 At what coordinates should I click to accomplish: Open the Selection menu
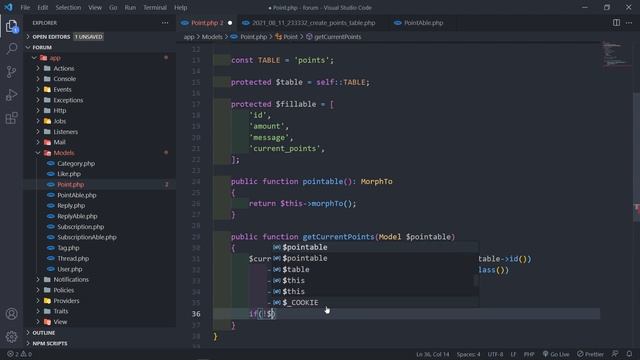(x=68, y=7)
